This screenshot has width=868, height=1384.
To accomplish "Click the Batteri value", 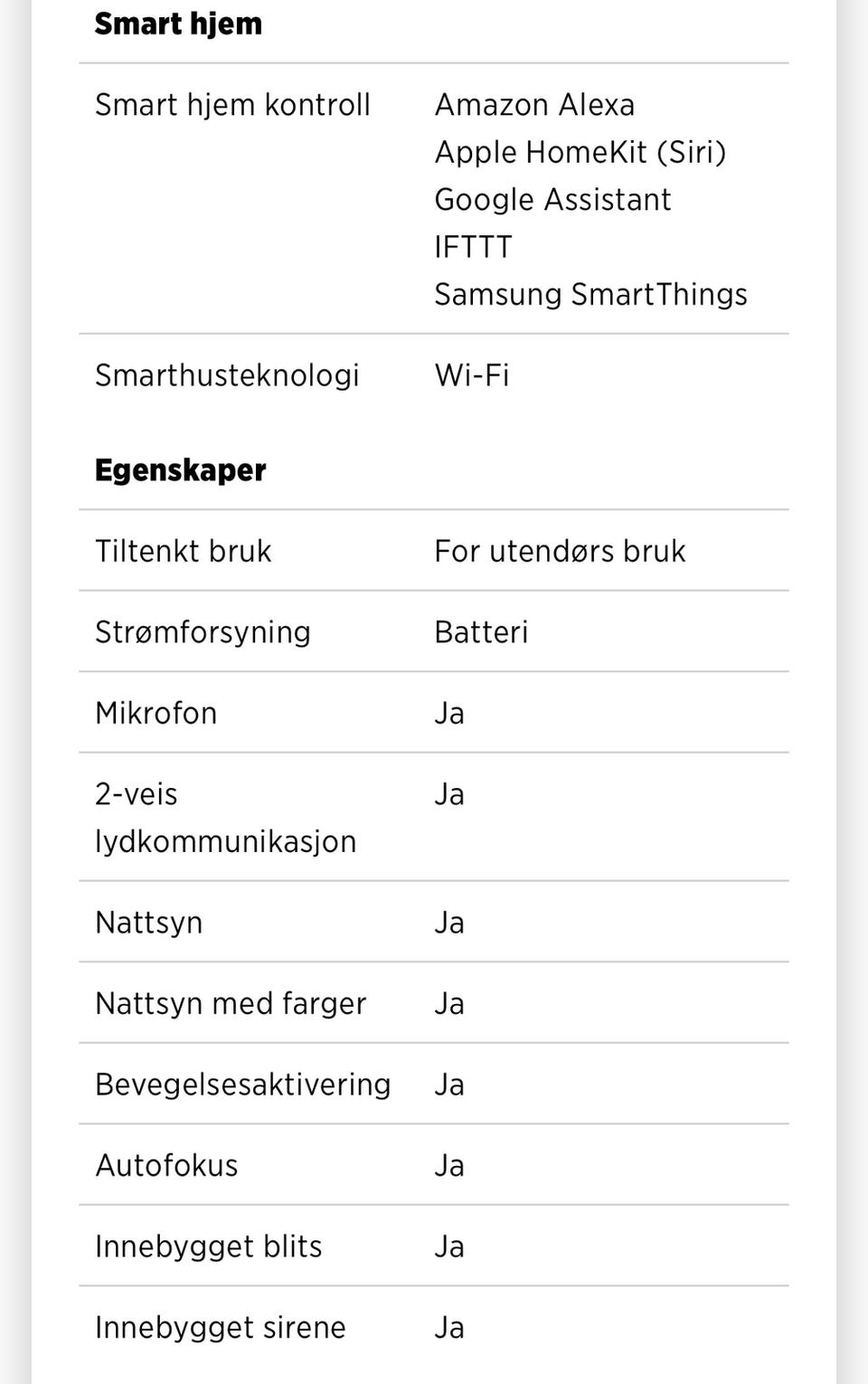I will pos(481,631).
